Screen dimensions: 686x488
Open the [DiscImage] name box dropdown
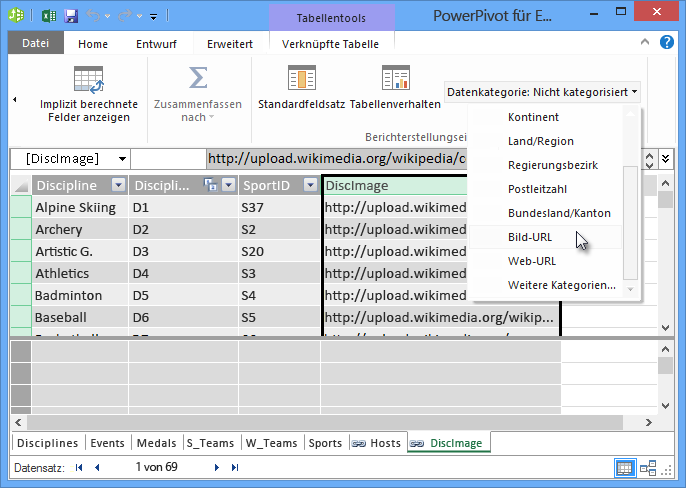click(122, 159)
